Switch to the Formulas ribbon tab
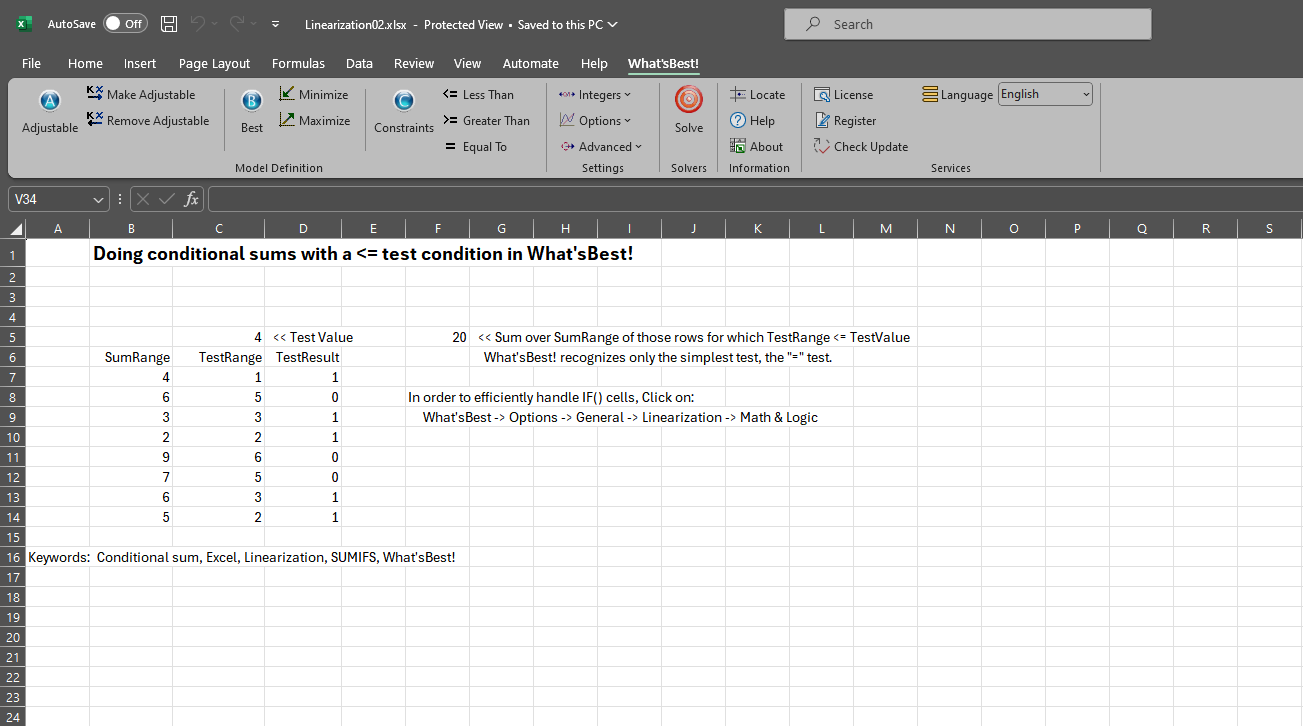 point(298,63)
